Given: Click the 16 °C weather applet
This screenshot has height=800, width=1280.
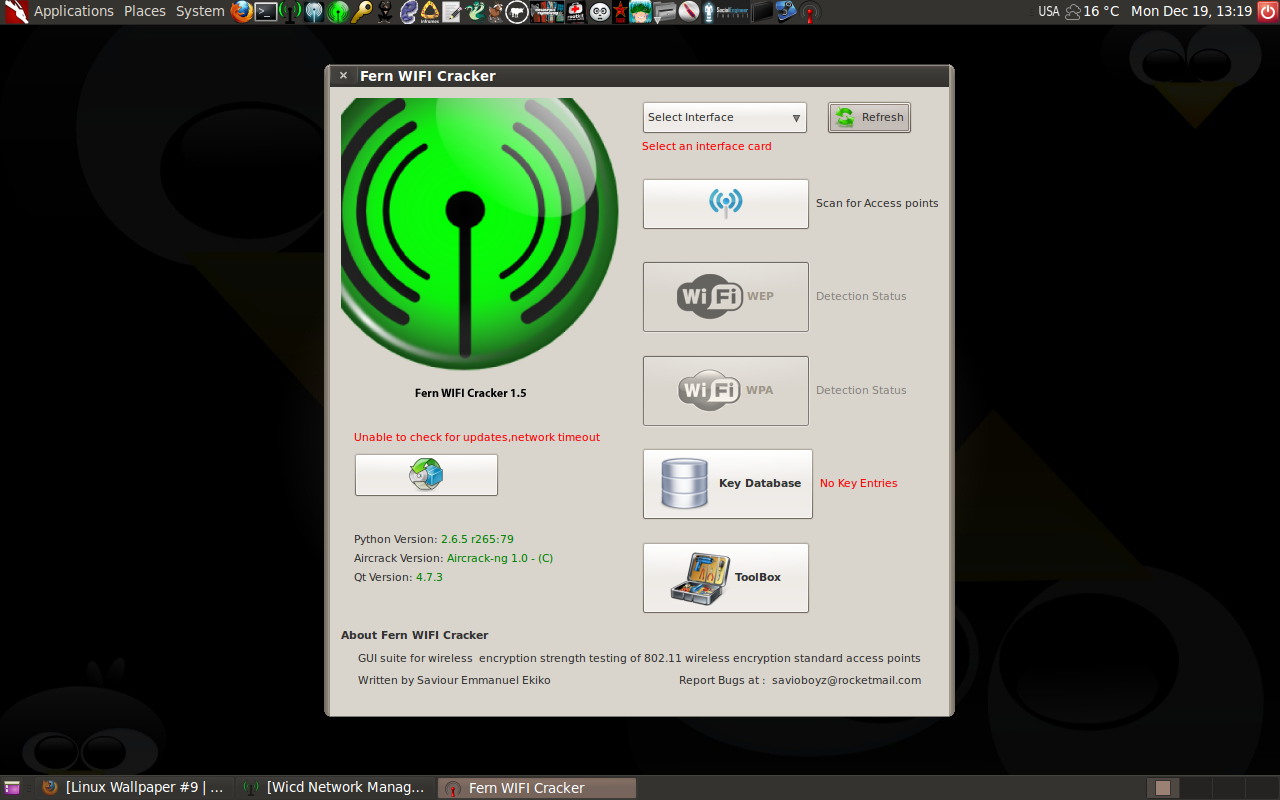Looking at the screenshot, I should click(1092, 11).
